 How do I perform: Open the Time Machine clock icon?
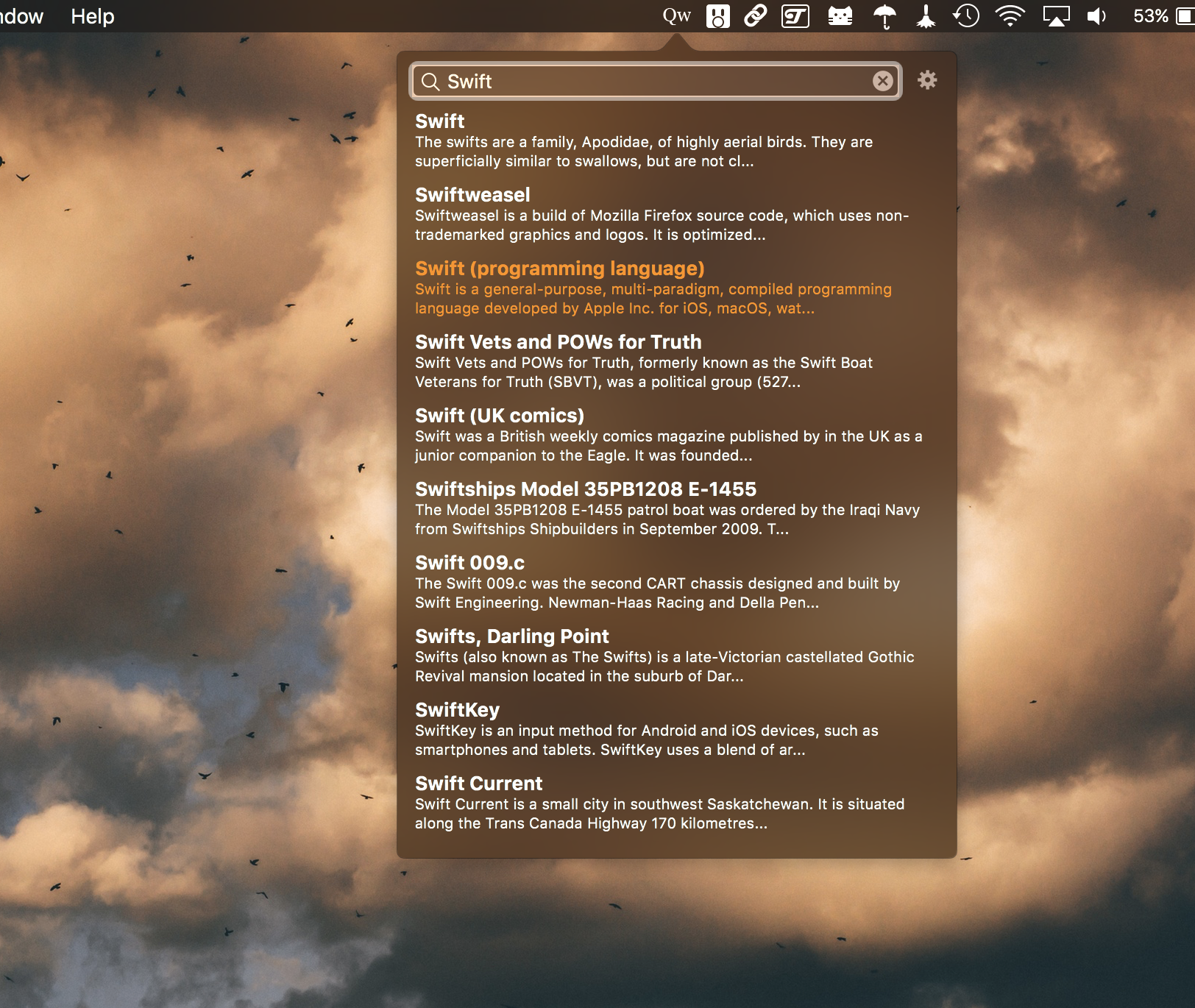(967, 15)
